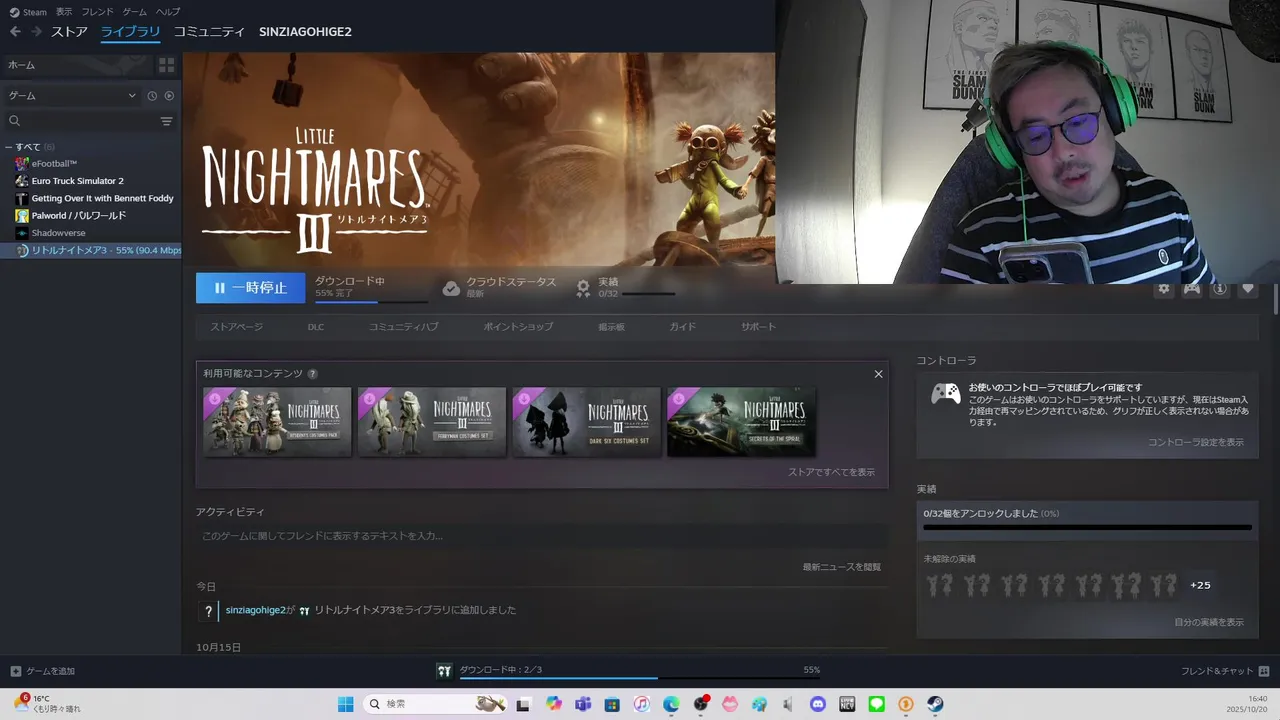
Task: Click the library search magnifier icon
Action: click(15, 121)
